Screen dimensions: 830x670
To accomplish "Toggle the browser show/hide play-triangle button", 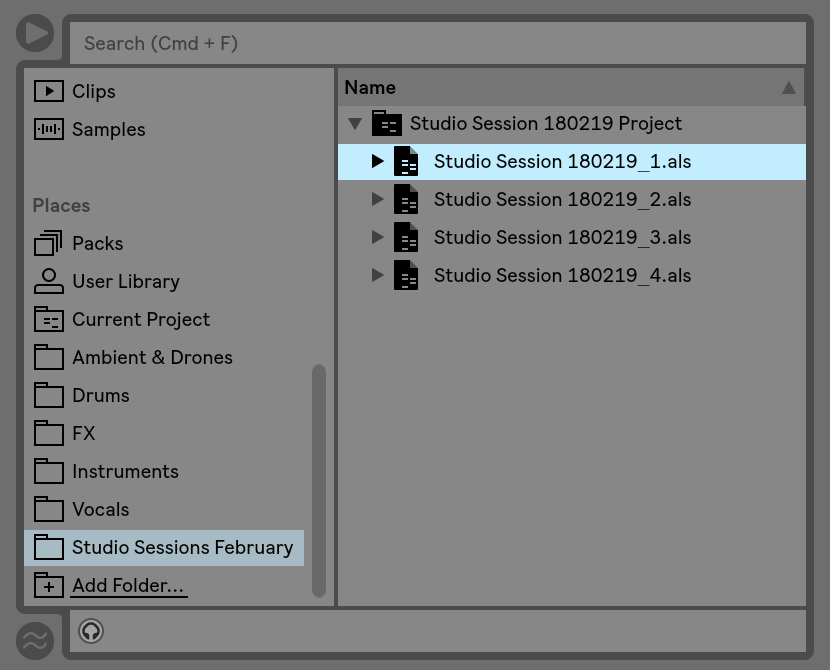I will click(x=35, y=33).
